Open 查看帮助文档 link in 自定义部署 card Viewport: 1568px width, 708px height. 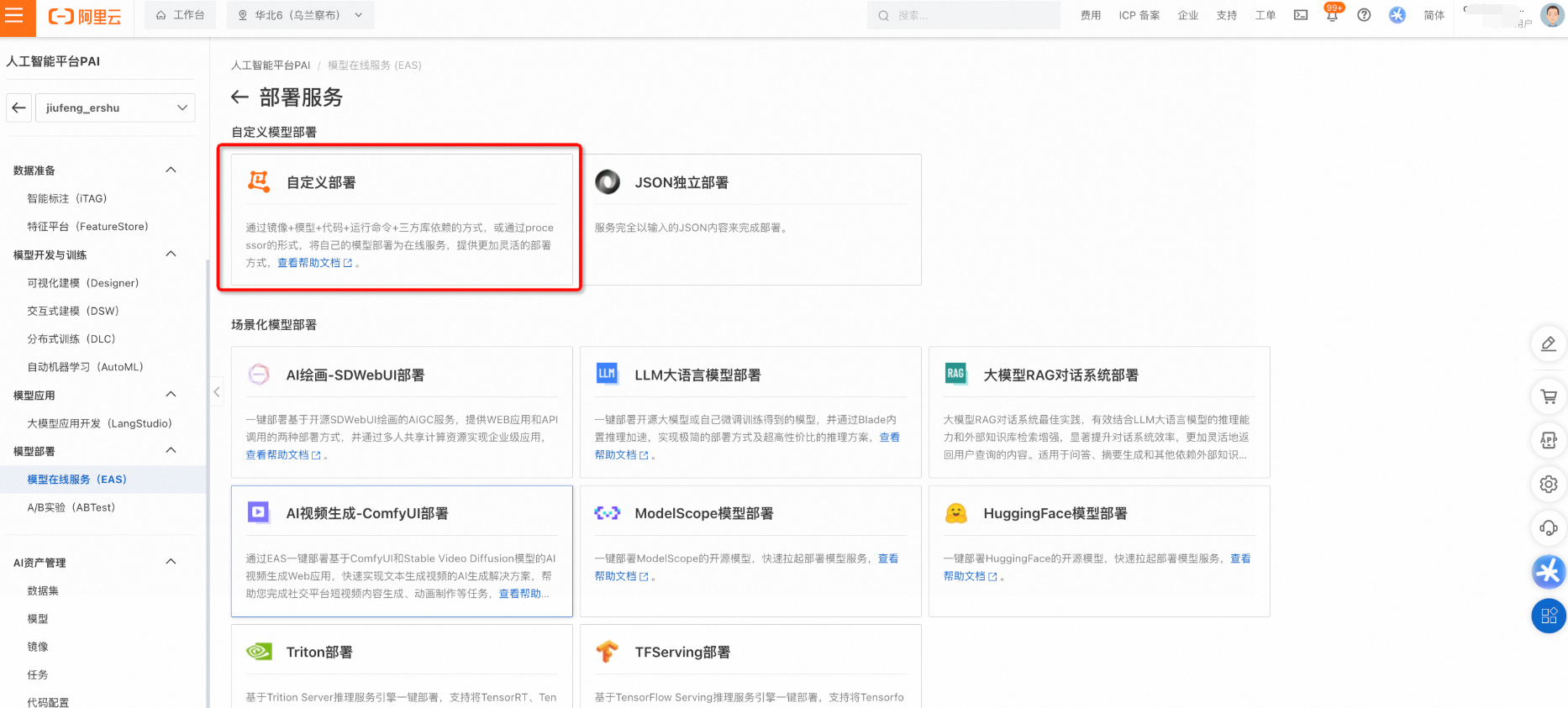coord(315,263)
